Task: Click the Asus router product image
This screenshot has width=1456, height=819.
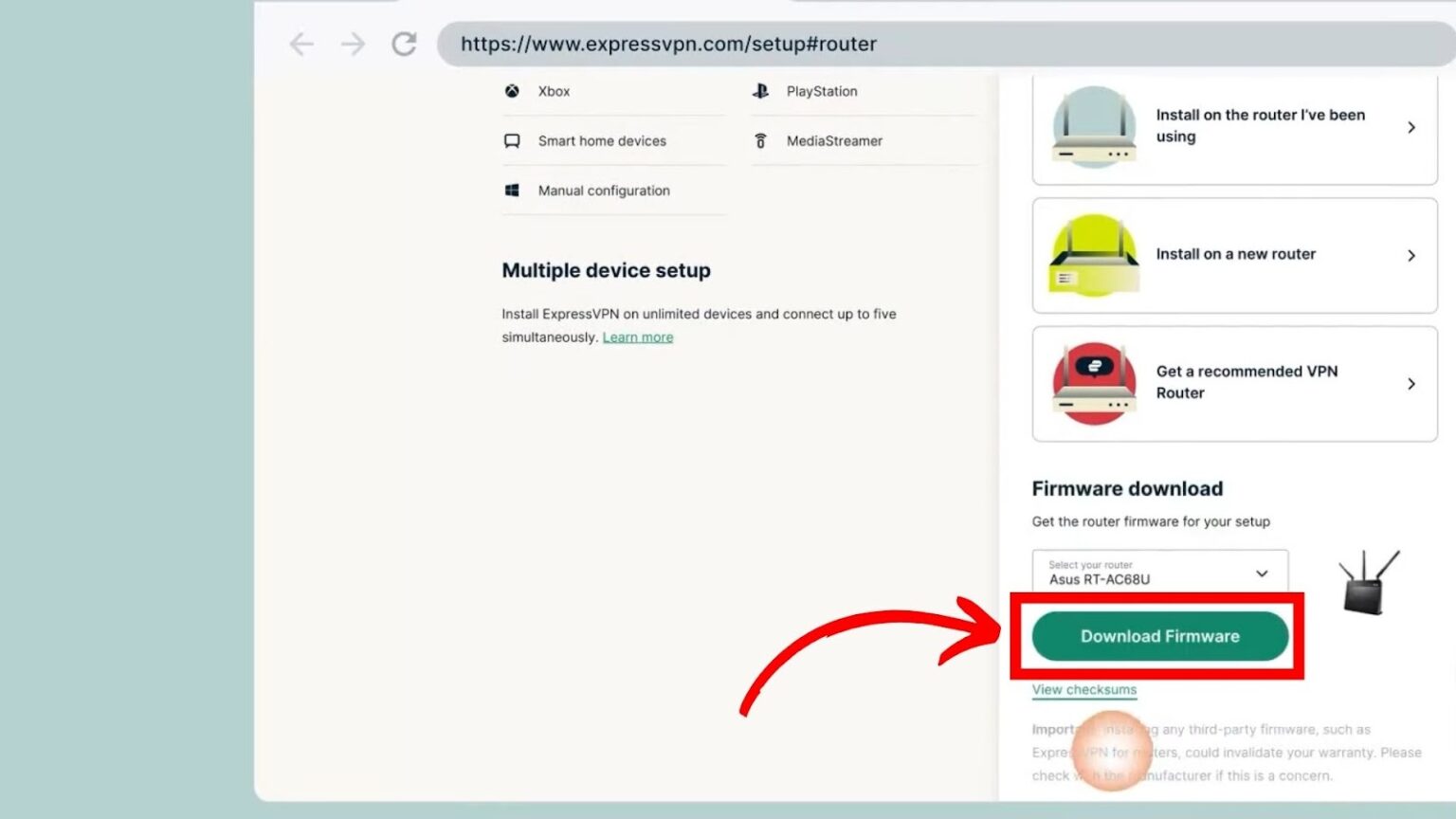Action: 1369,582
